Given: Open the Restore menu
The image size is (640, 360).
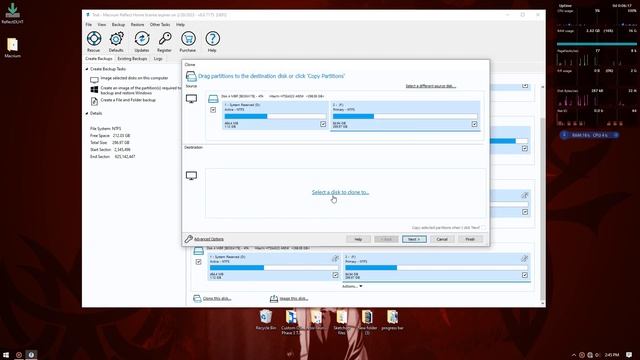Looking at the screenshot, I should coord(137,24).
